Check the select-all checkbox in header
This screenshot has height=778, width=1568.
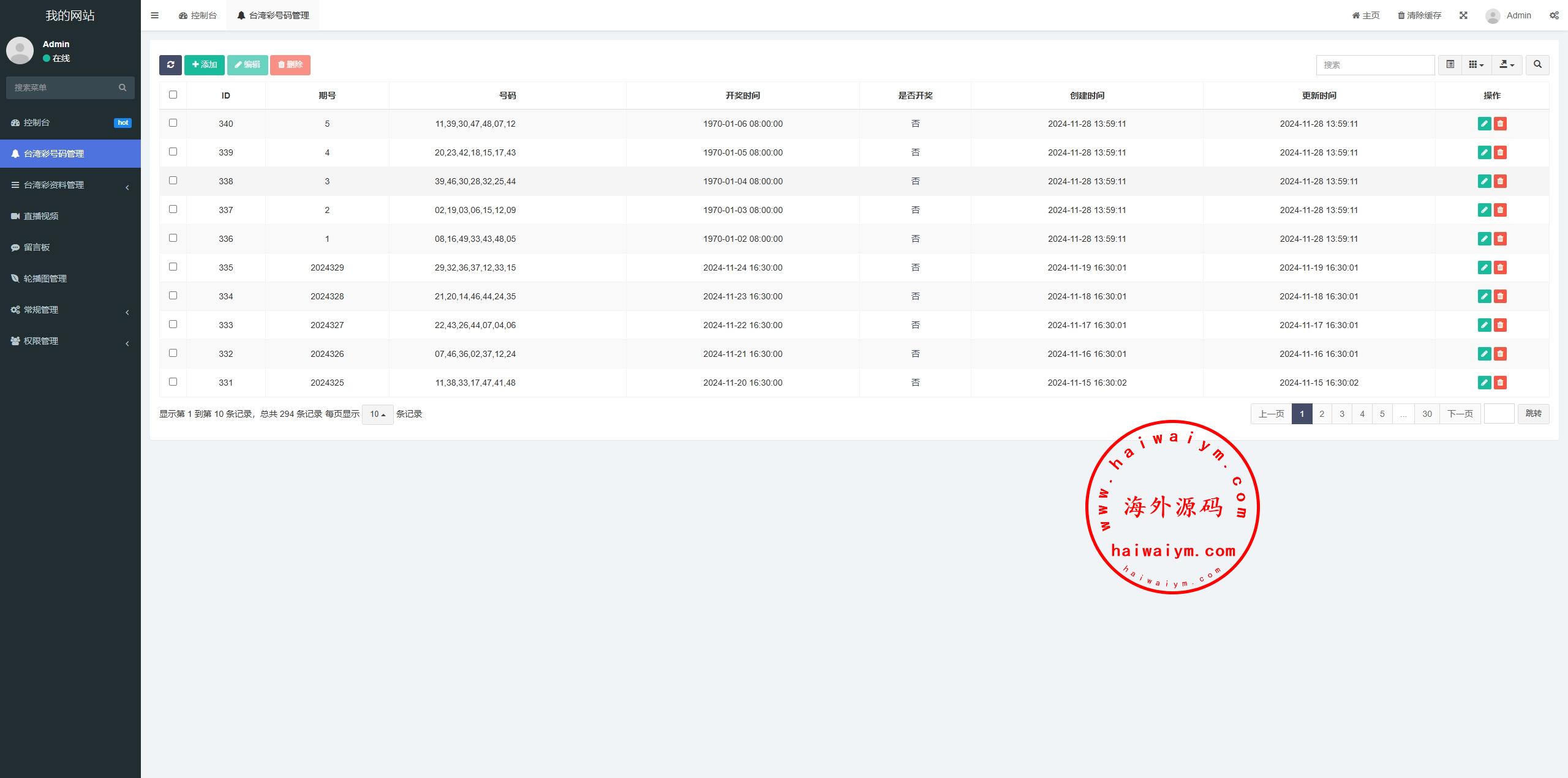click(x=173, y=95)
